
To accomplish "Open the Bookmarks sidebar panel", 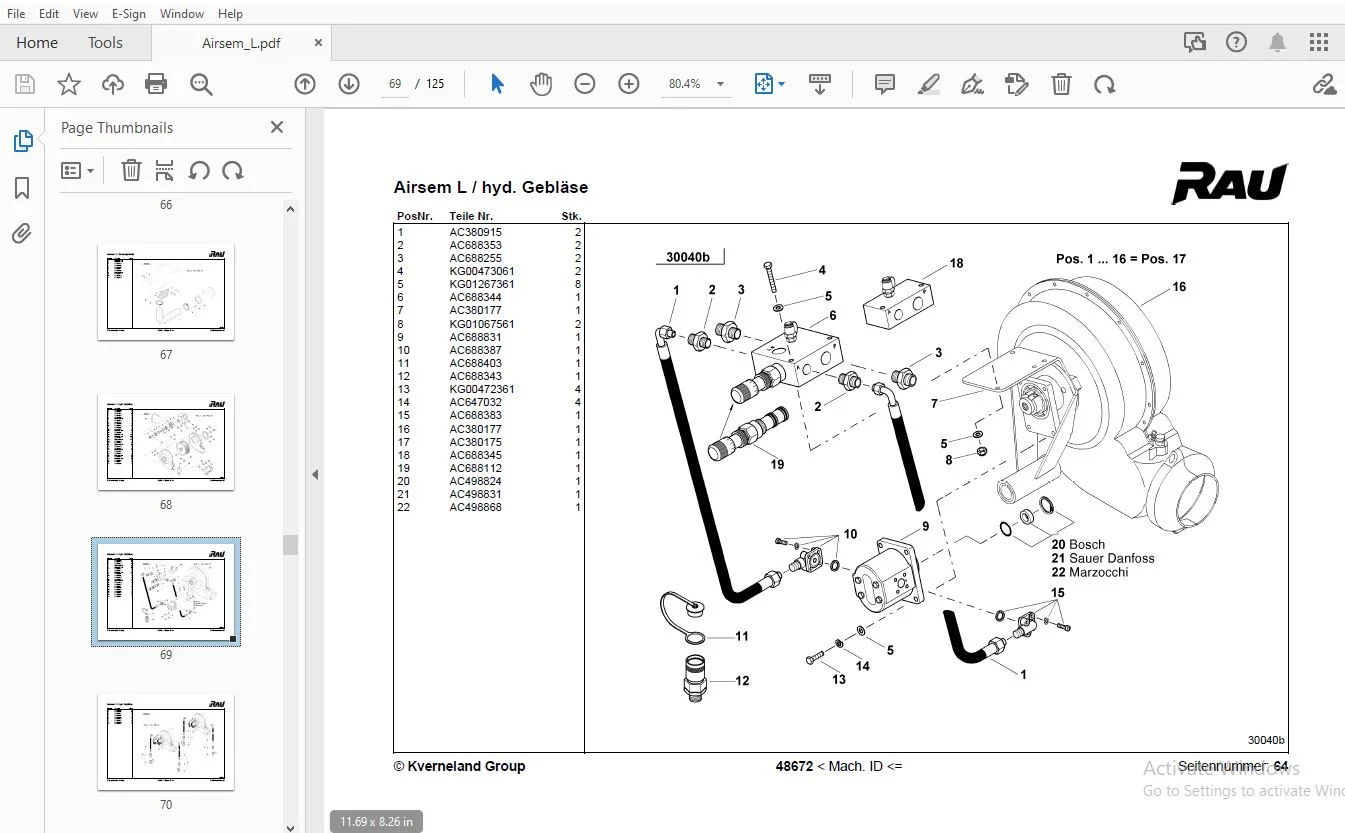I will coord(22,188).
